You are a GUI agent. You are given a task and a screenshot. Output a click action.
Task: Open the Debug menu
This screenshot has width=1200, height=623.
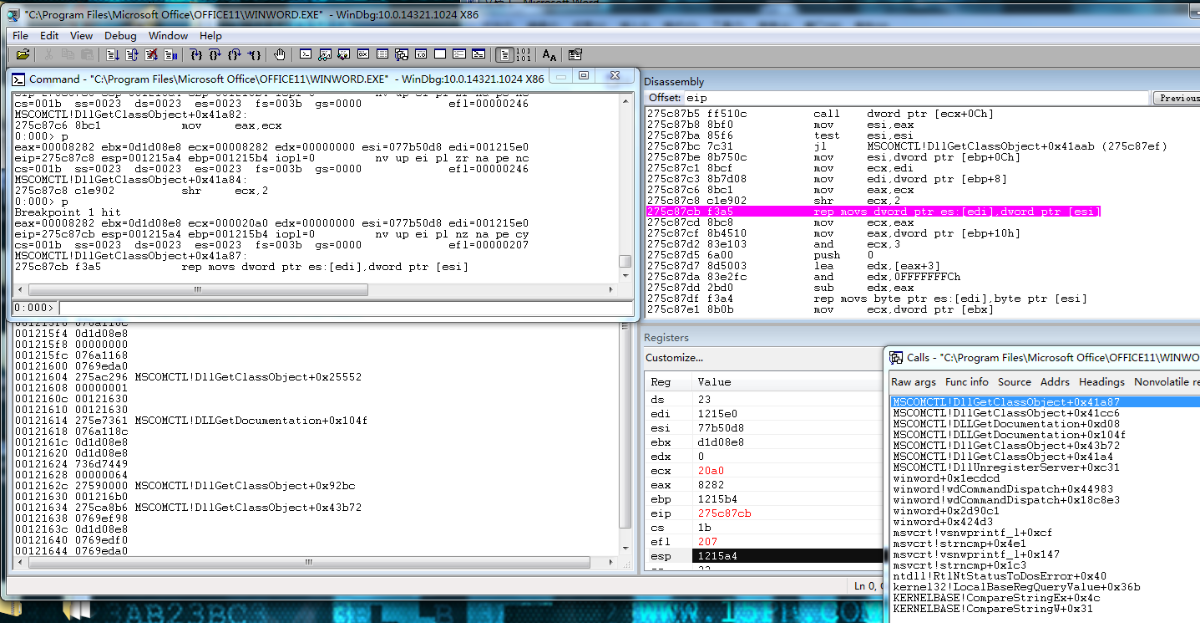click(120, 36)
